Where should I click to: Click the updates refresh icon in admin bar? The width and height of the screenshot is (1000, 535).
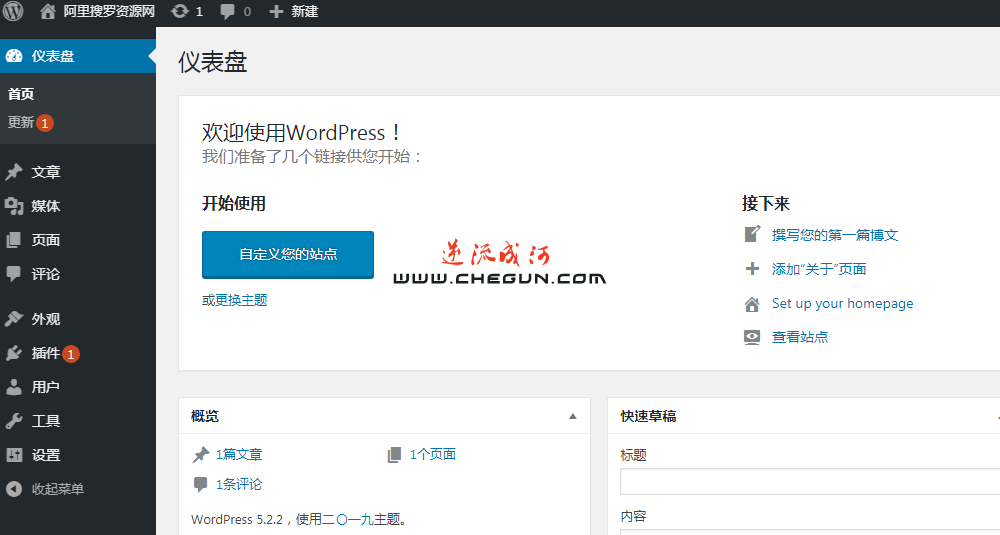(x=180, y=11)
